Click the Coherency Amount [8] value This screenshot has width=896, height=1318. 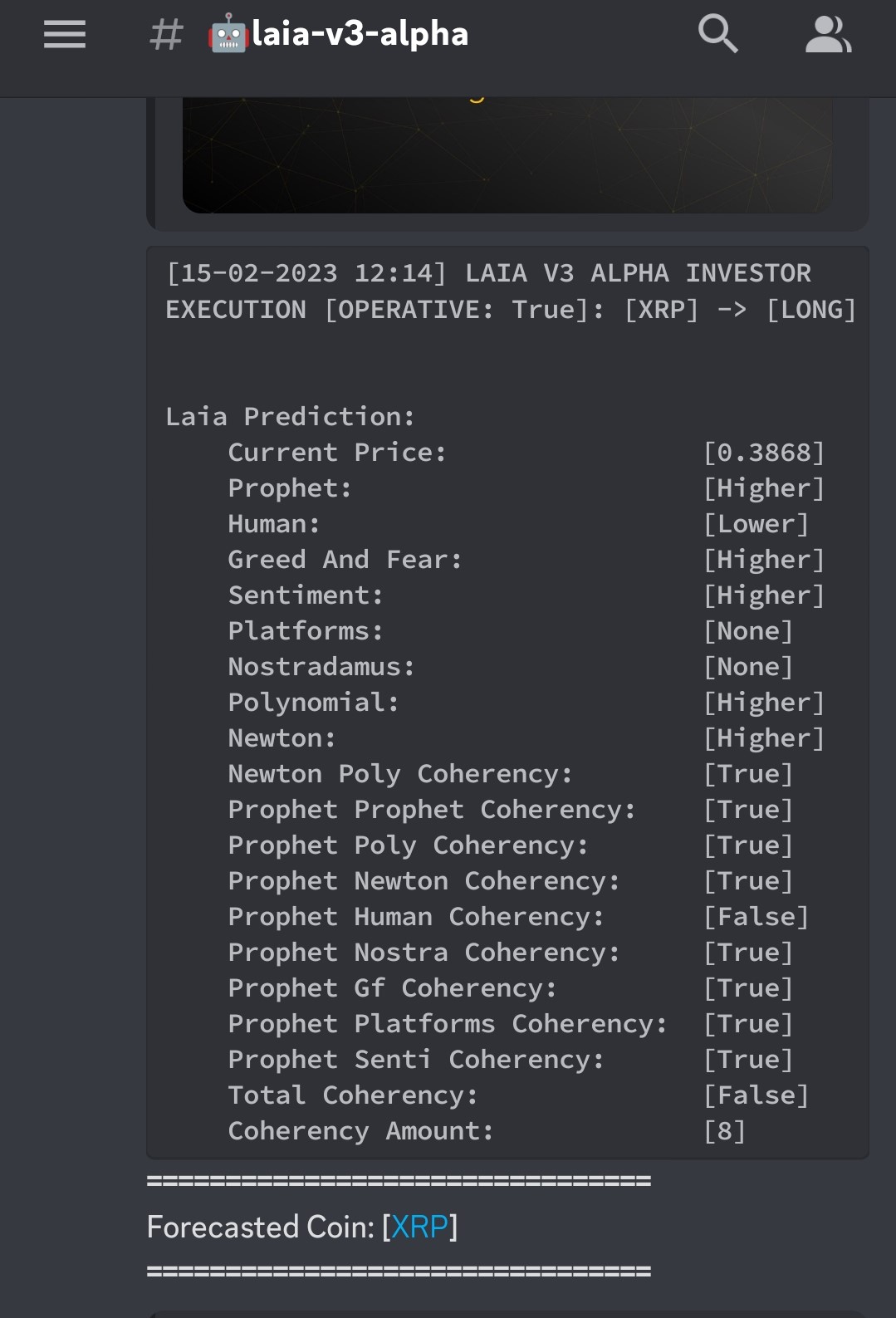point(724,1131)
